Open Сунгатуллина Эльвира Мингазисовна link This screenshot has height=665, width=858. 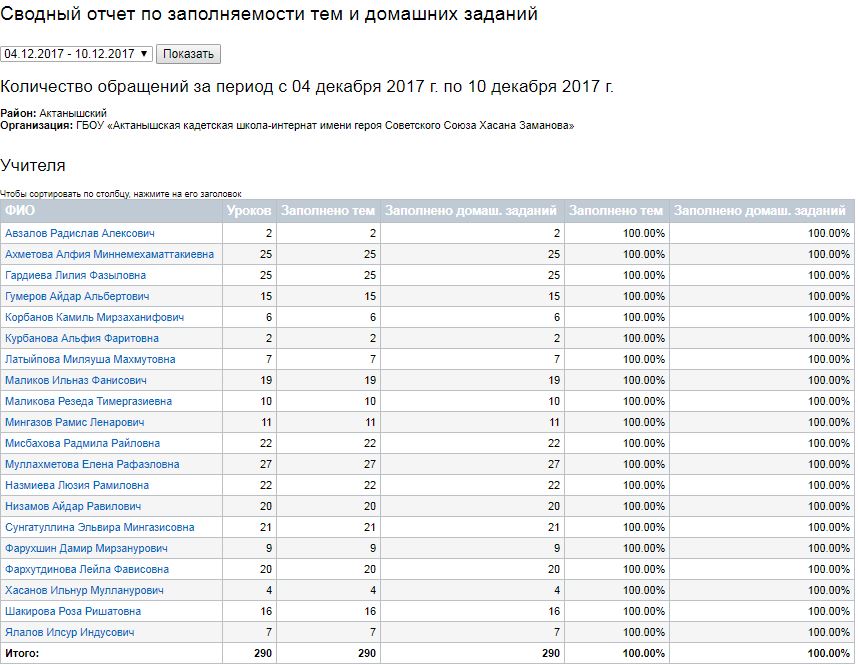point(99,527)
